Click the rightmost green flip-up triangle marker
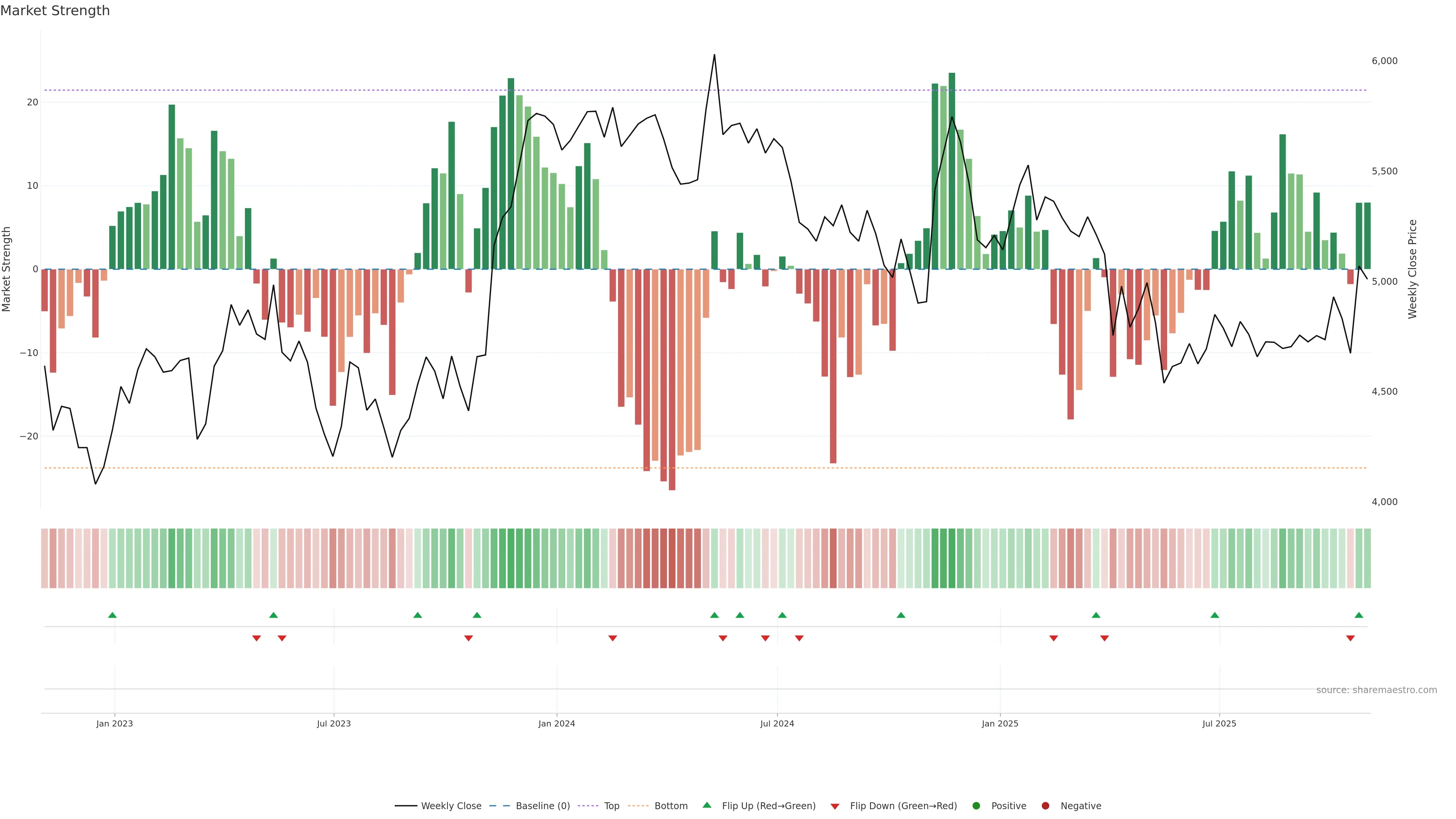This screenshot has height=819, width=1456. 1359,615
